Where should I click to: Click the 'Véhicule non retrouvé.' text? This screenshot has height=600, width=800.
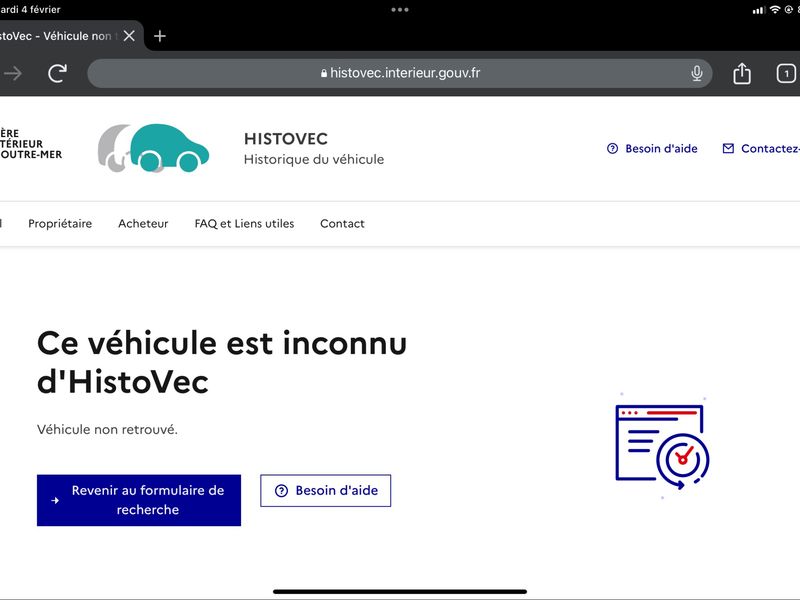(107, 430)
